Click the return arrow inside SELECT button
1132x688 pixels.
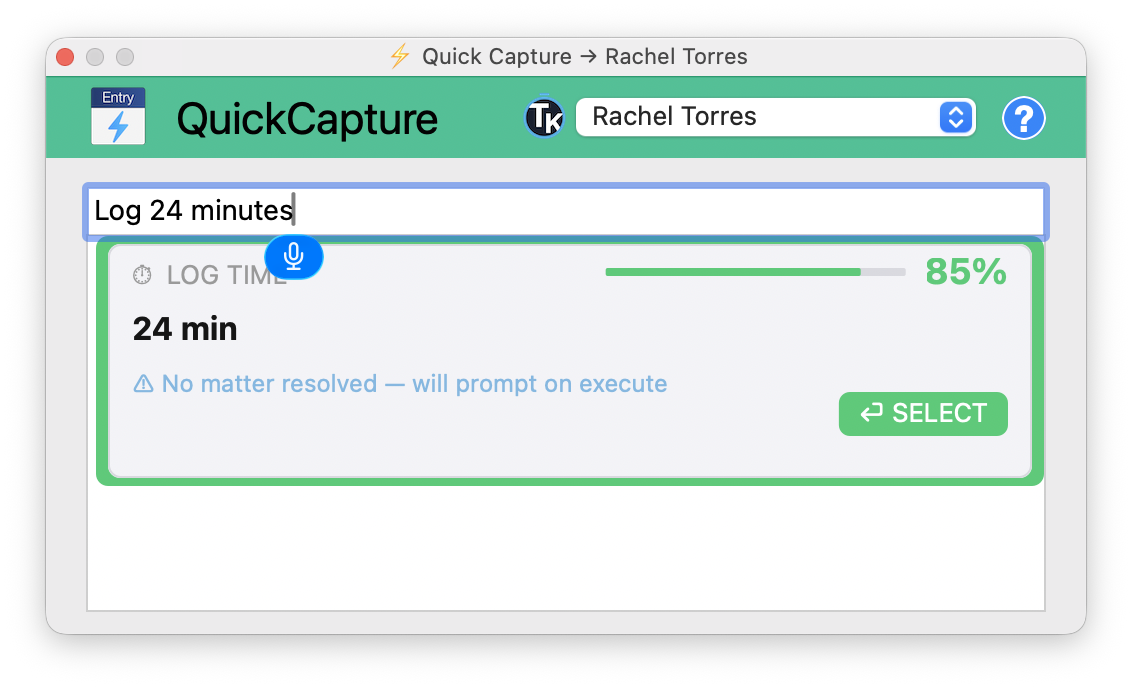click(871, 413)
